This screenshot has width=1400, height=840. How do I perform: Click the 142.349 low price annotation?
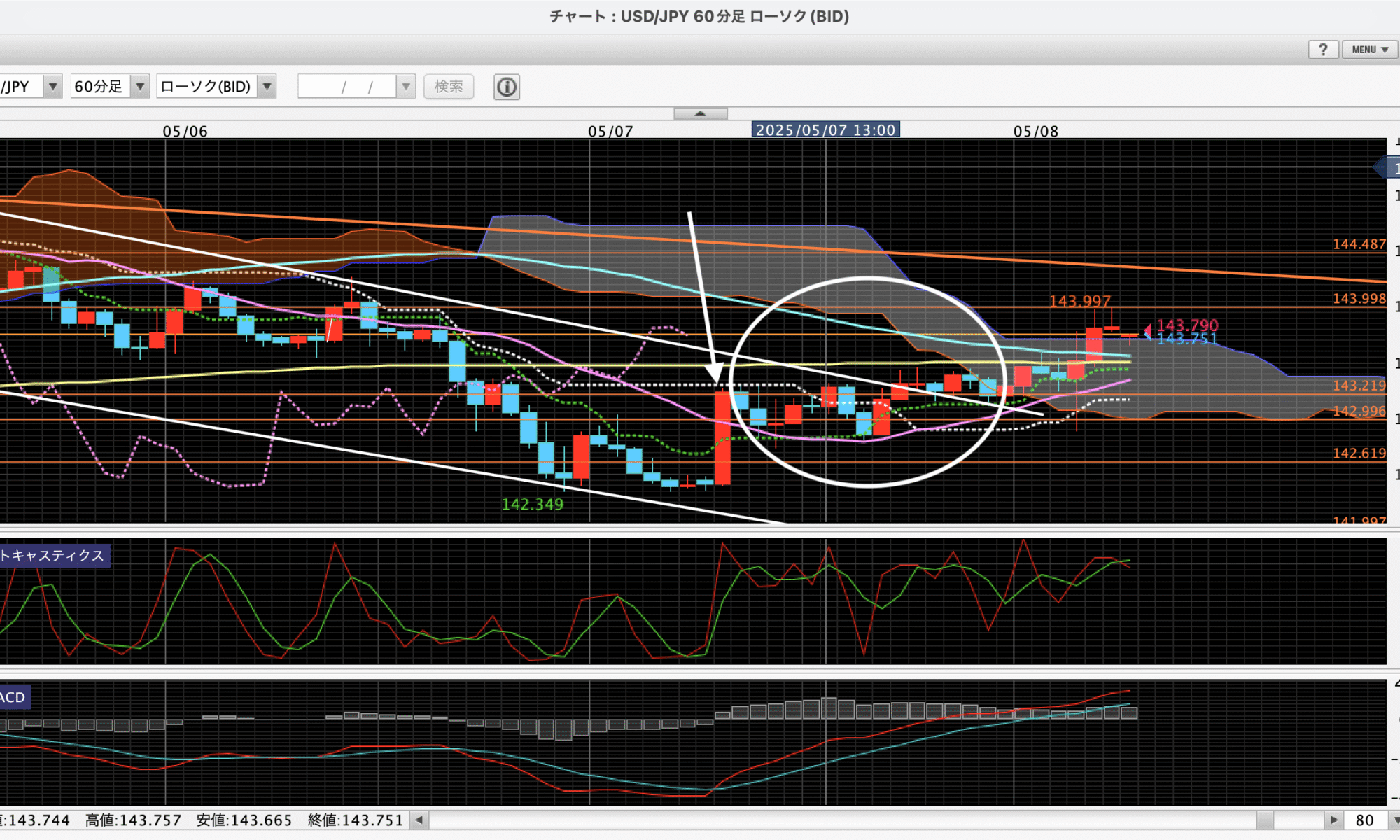(x=532, y=504)
